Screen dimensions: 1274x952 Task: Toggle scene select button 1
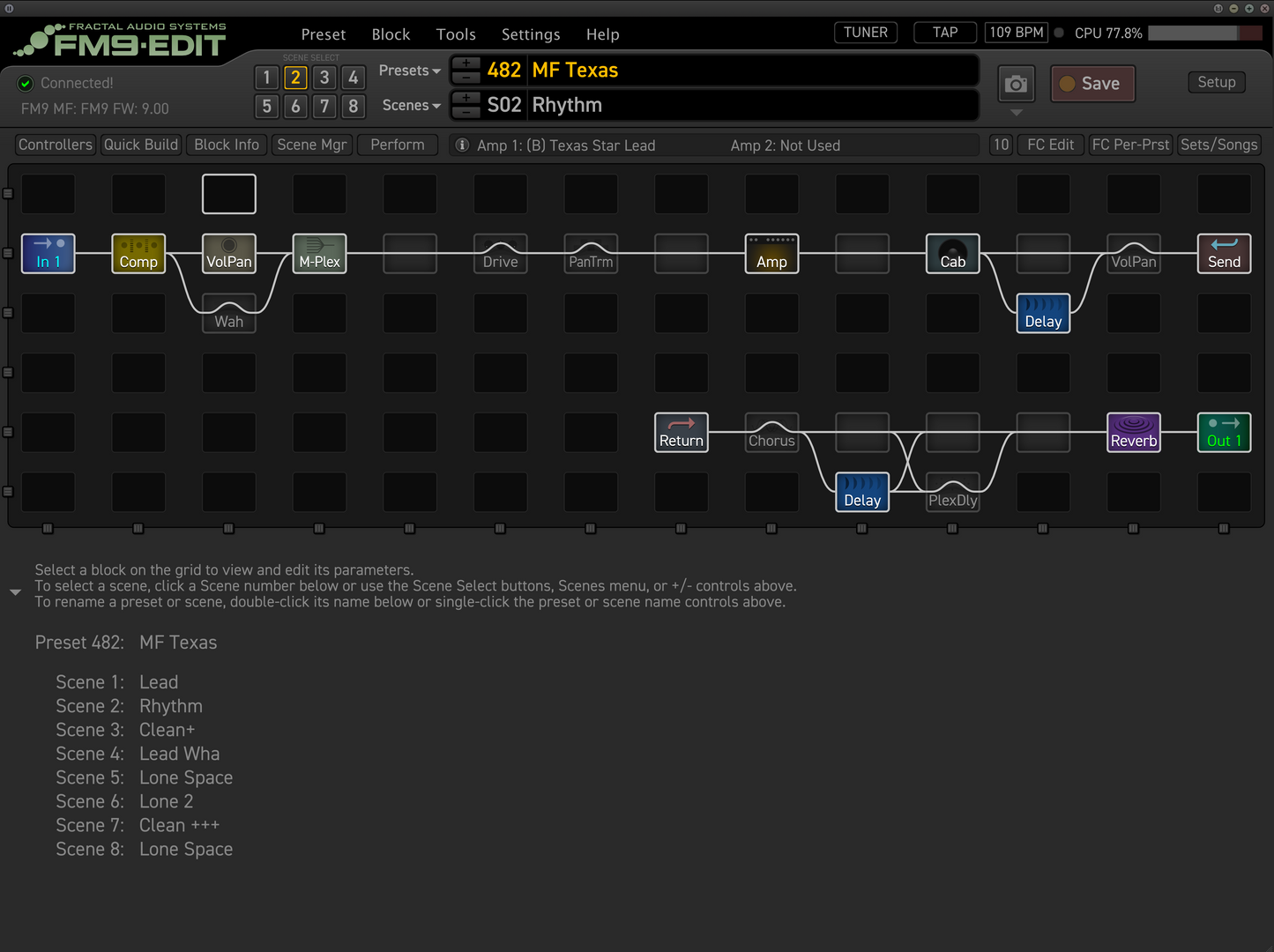[x=267, y=78]
